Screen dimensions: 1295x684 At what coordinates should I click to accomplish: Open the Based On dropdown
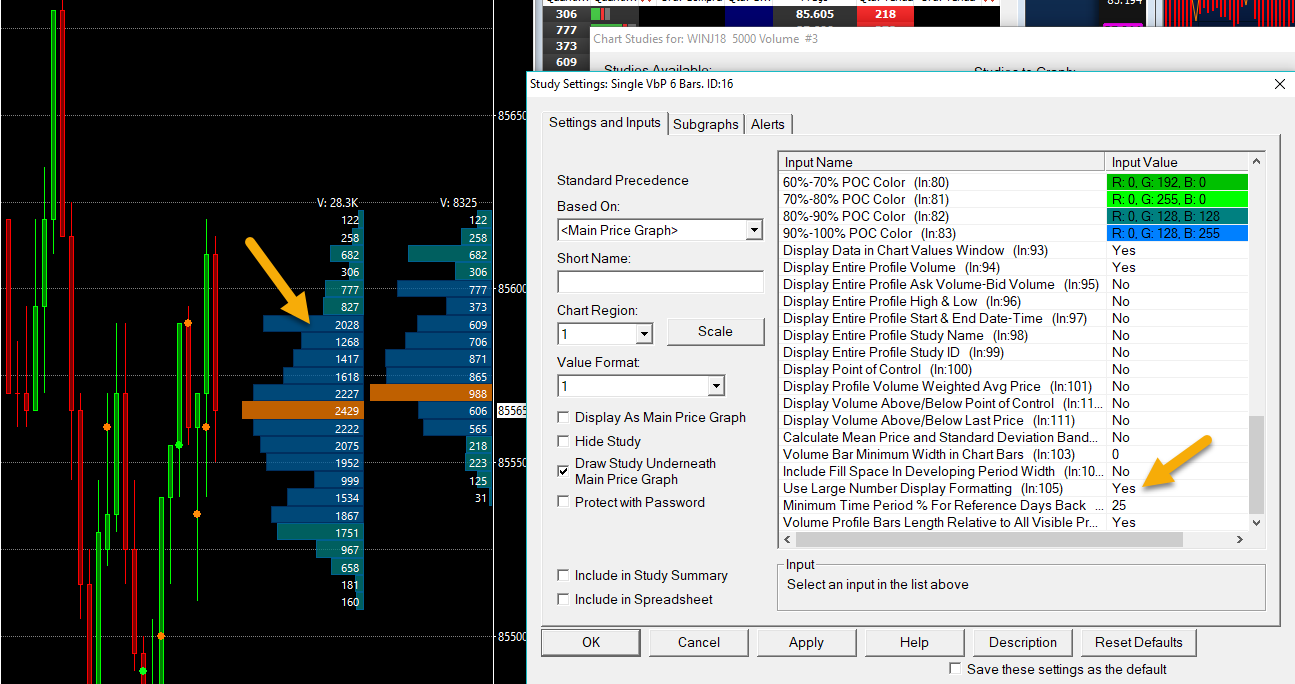click(754, 231)
